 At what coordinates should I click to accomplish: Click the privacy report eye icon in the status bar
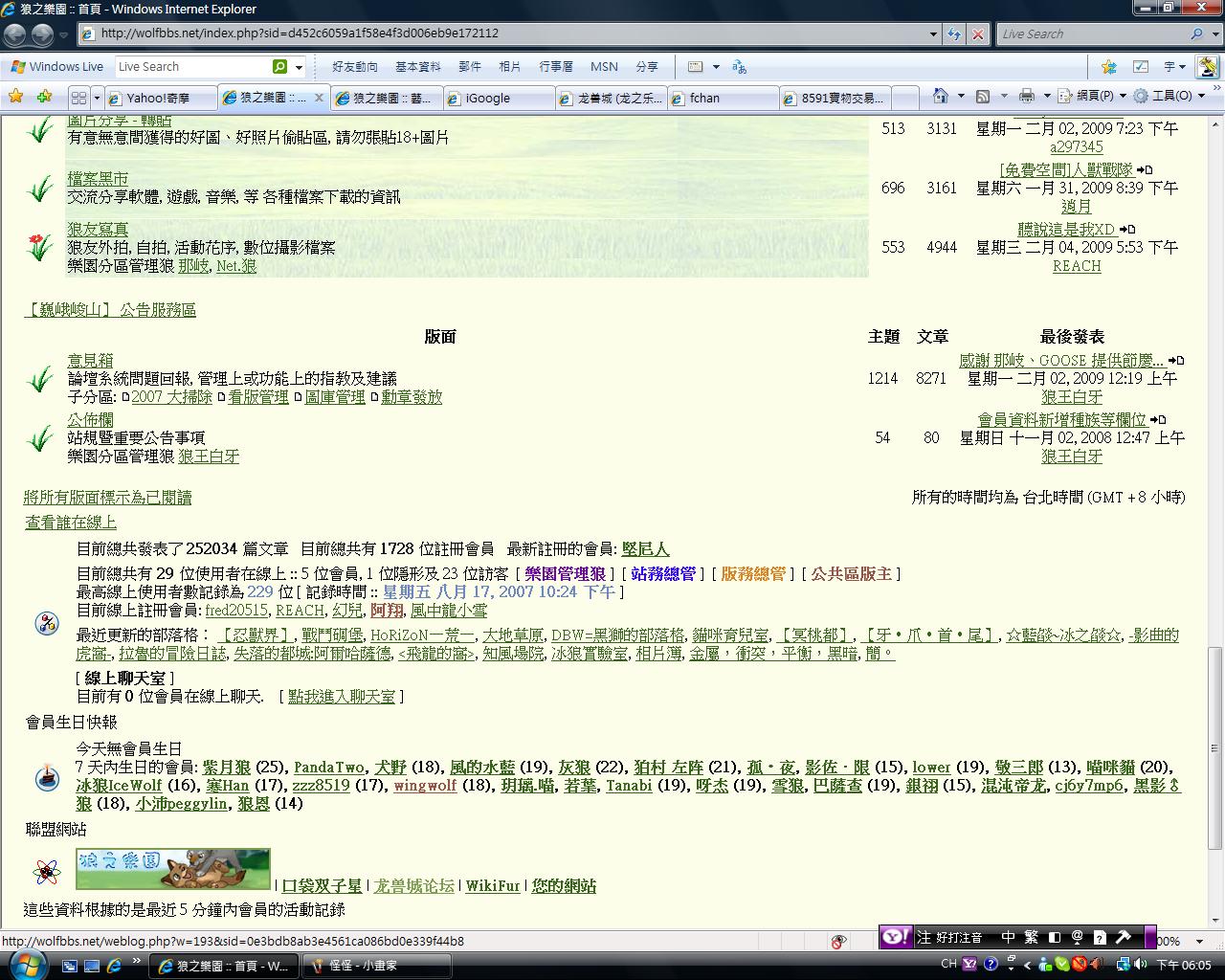tap(838, 942)
